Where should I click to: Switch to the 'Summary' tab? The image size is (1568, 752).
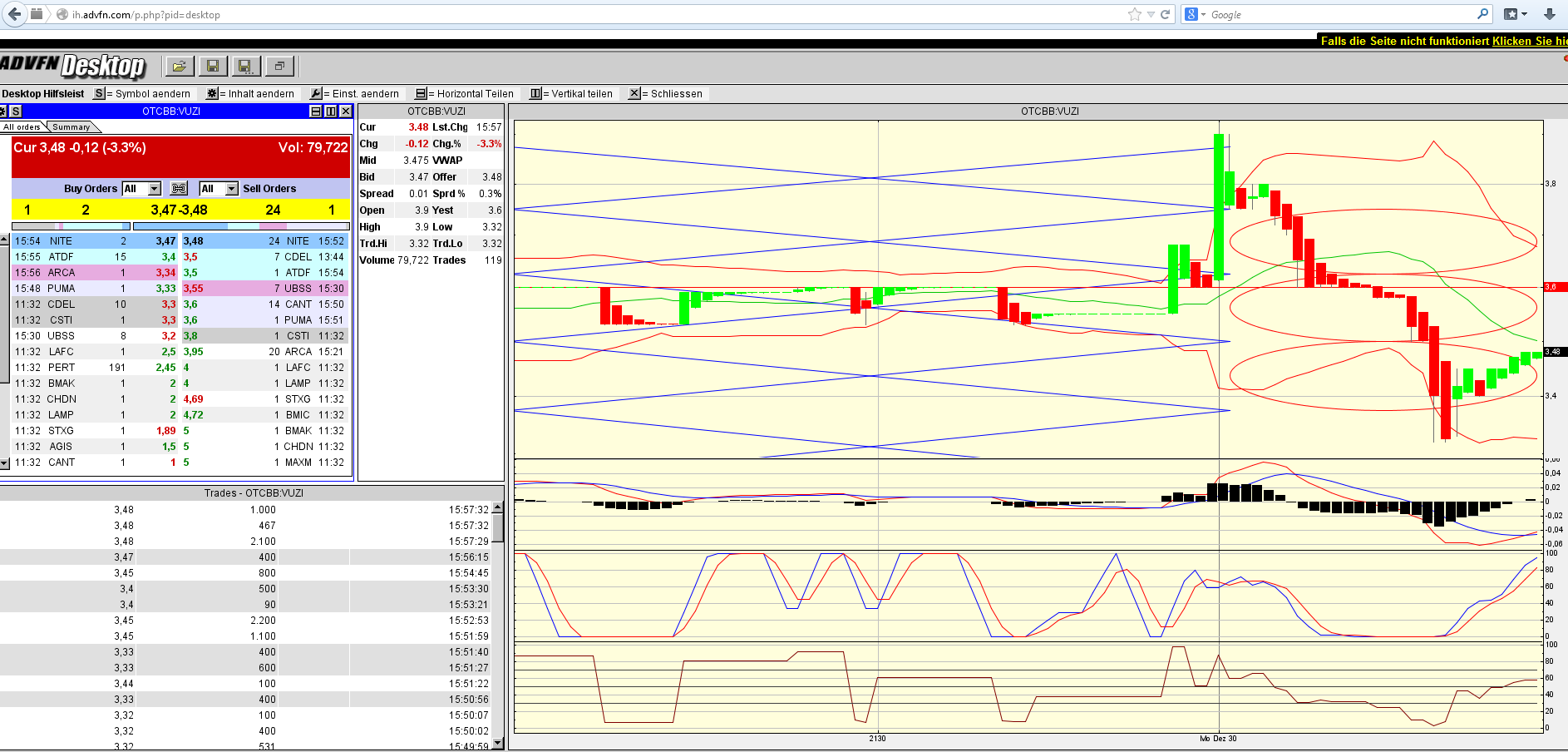(x=71, y=127)
